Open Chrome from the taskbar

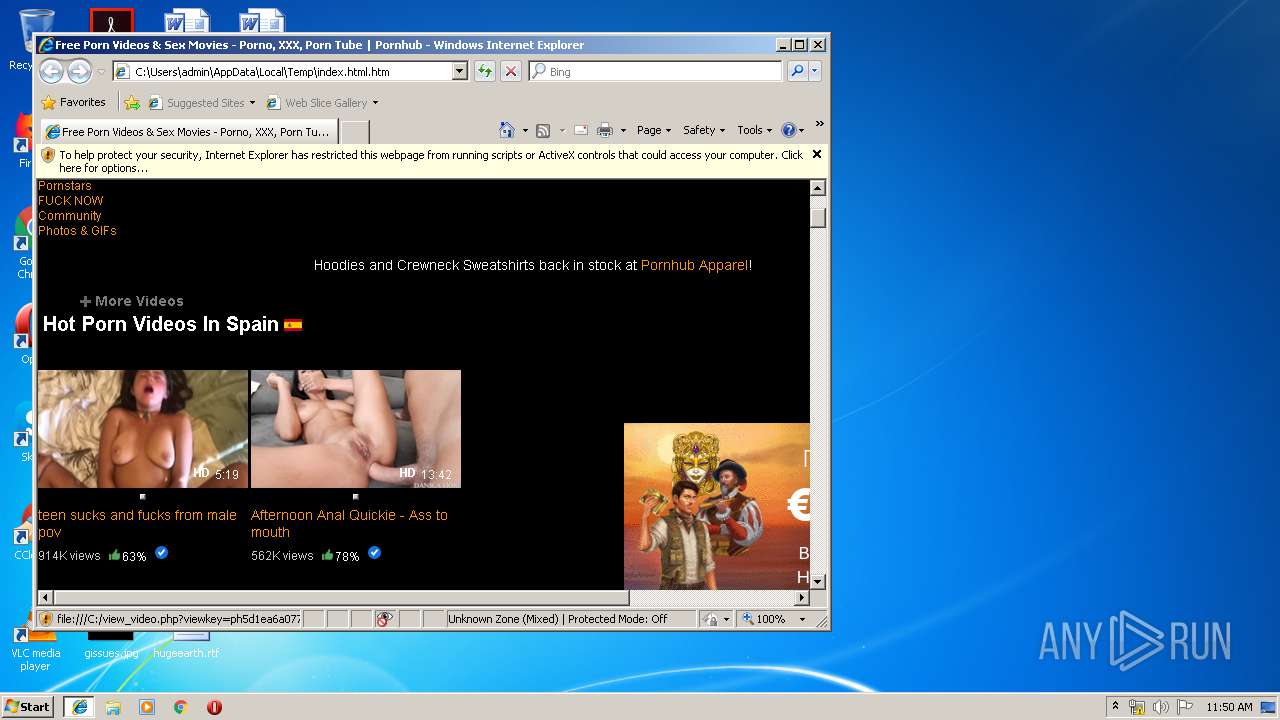(180, 707)
